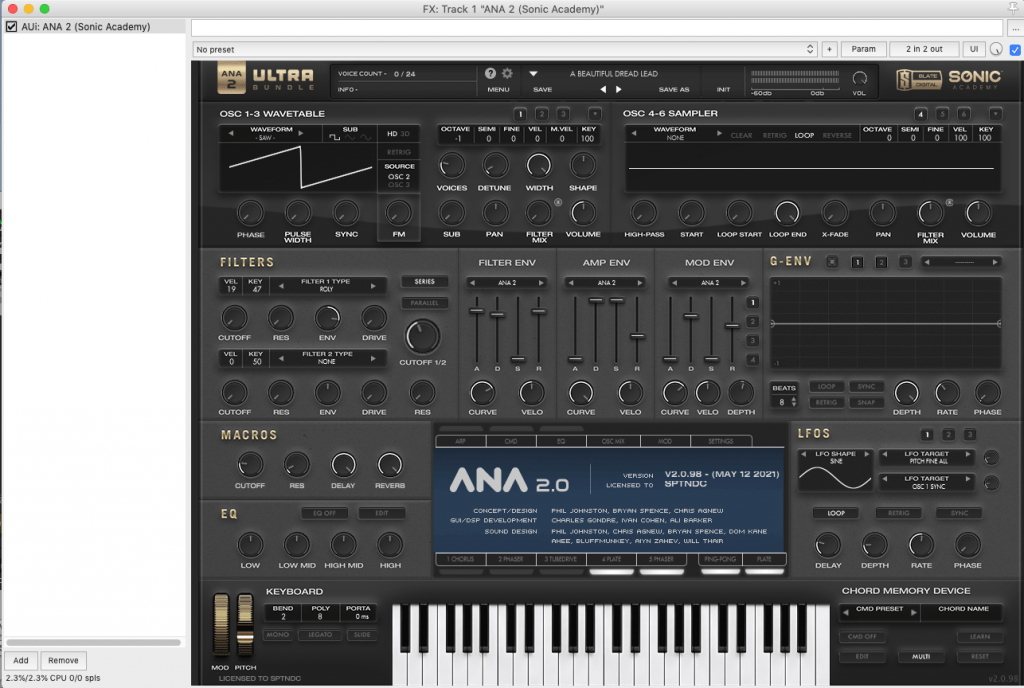
Task: Click the G-ENV RATE knob
Action: (947, 393)
